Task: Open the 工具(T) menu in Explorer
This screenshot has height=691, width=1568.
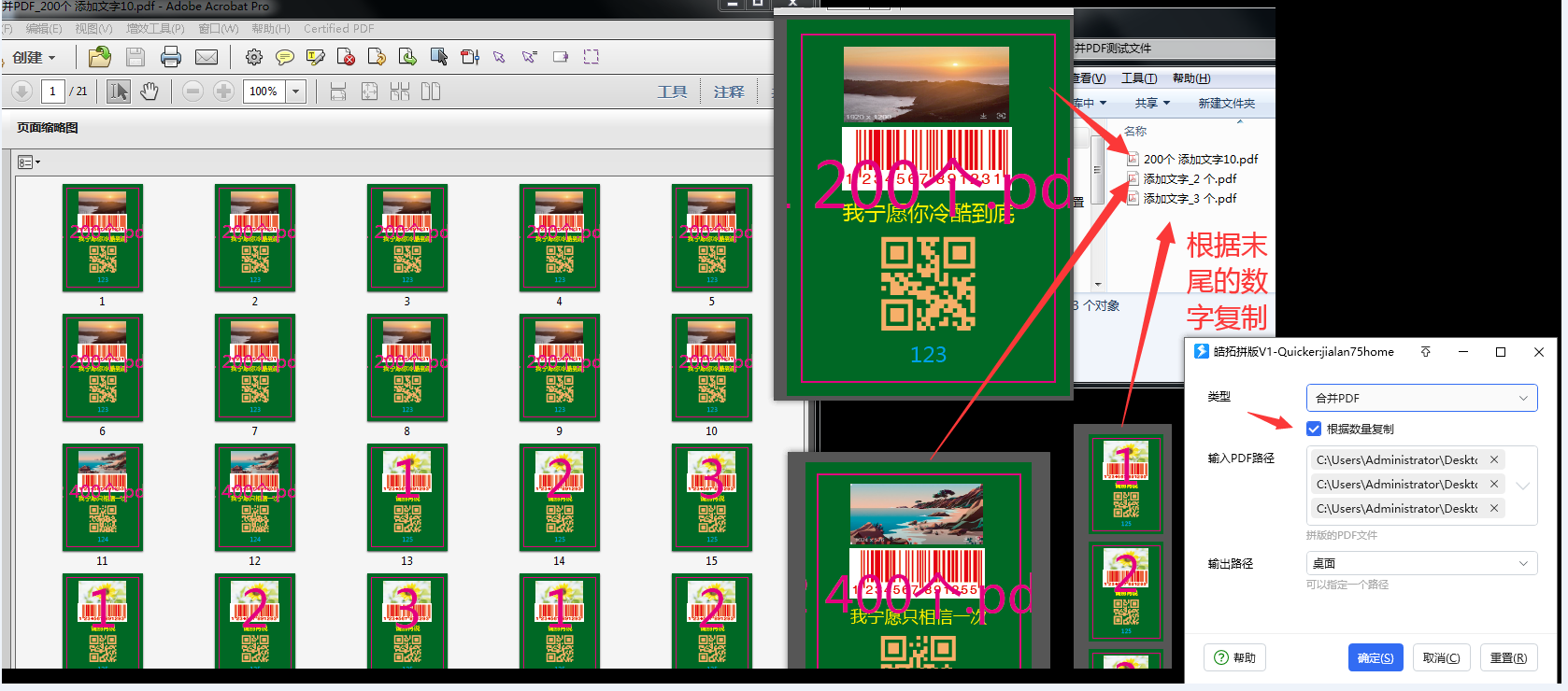Action: 1139,78
